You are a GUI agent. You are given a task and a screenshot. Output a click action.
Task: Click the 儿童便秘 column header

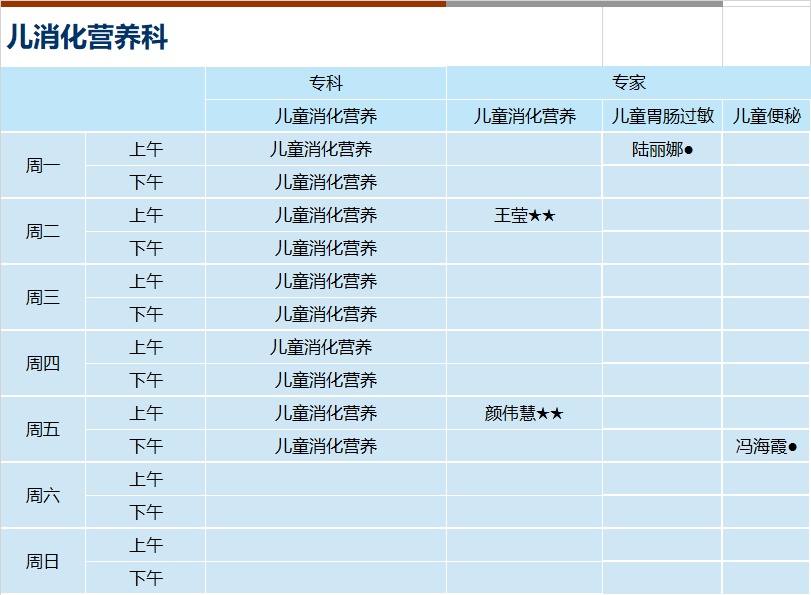point(767,116)
